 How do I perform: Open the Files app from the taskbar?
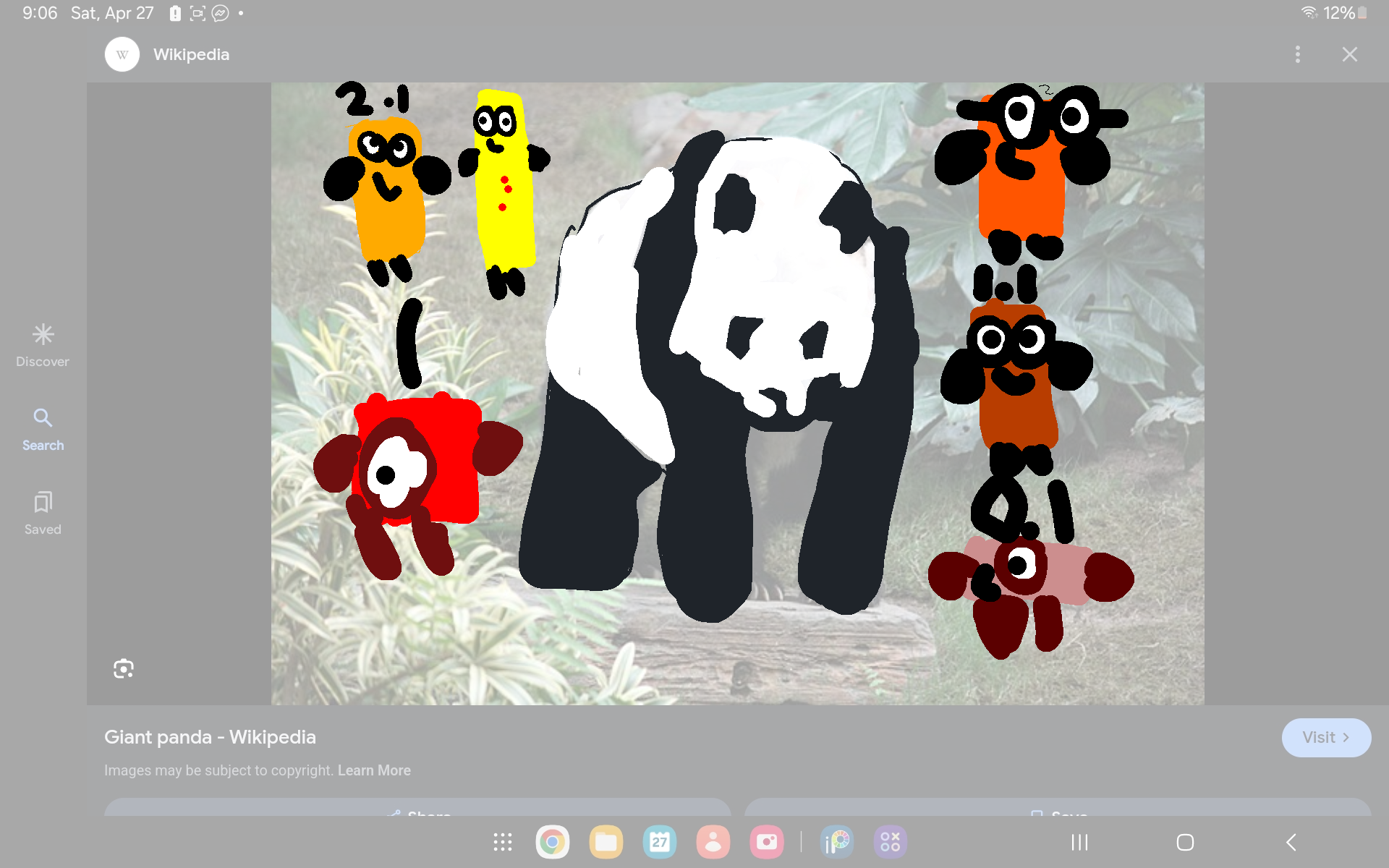click(606, 841)
